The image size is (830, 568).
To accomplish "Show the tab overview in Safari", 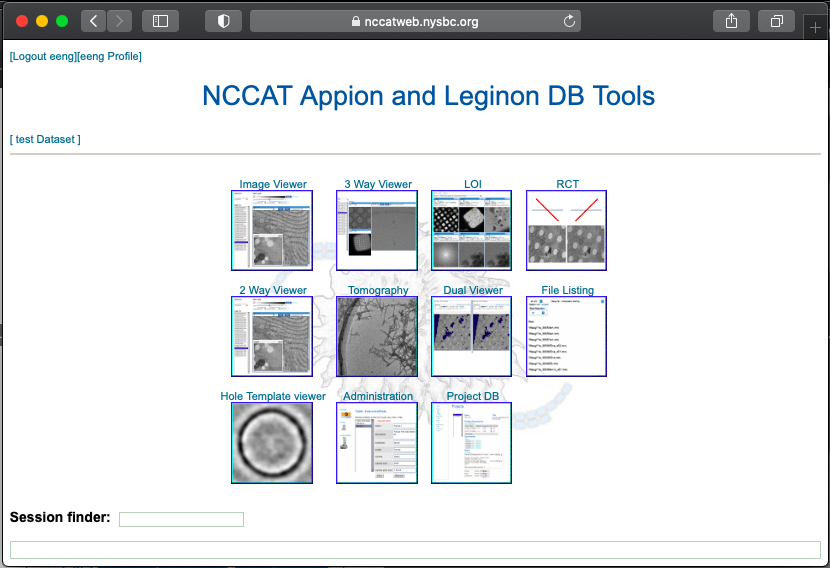I will tap(777, 21).
